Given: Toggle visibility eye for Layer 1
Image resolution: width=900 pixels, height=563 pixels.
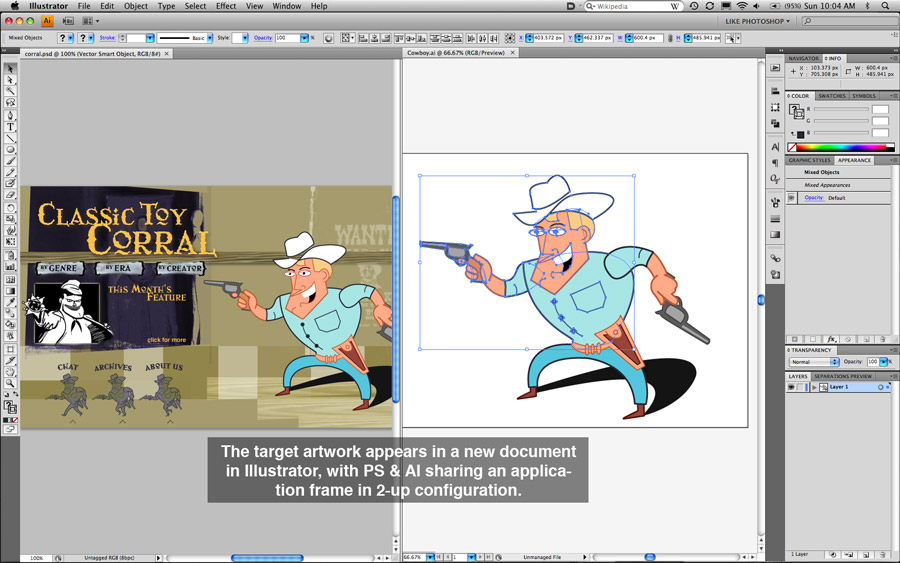Looking at the screenshot, I should click(791, 387).
